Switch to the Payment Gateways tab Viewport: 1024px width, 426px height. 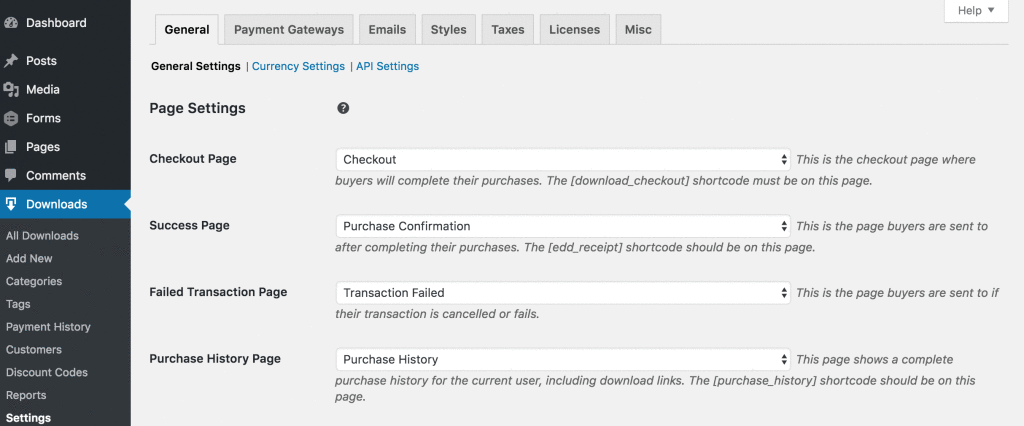click(x=288, y=30)
